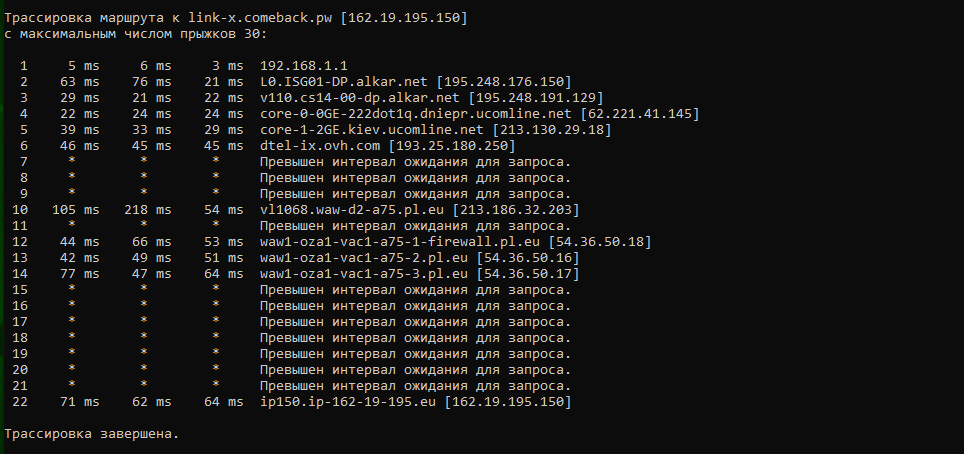
Task: Click hostname v110.cs14-00-dp.alkar.net
Action: 360,98
